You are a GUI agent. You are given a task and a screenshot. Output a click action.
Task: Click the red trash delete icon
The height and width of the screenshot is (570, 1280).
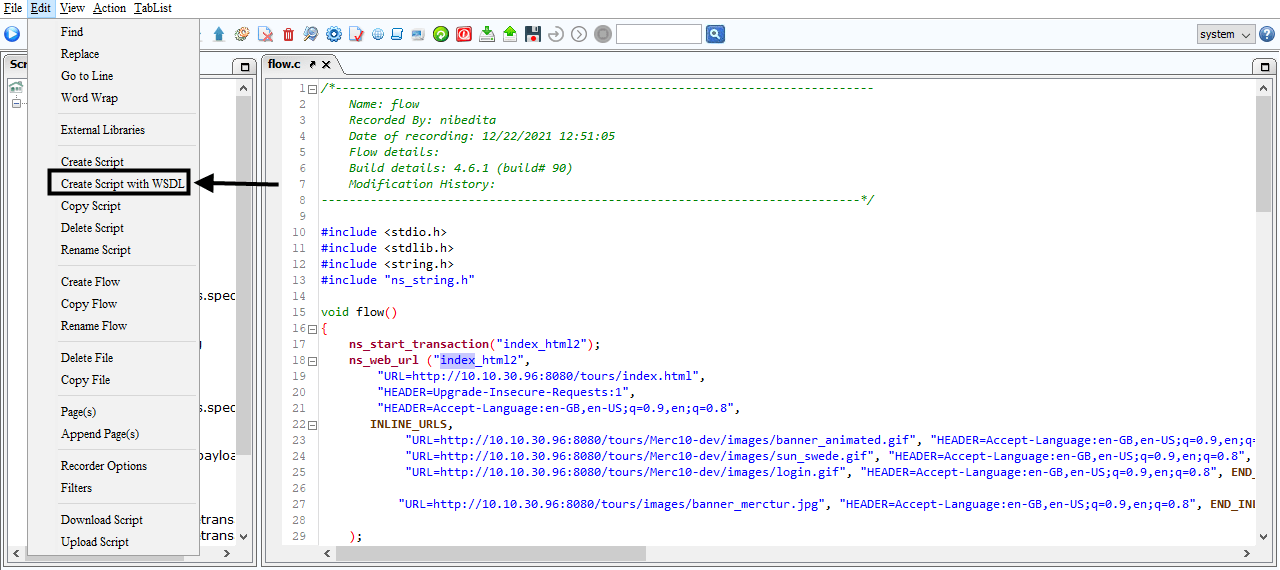[288, 34]
